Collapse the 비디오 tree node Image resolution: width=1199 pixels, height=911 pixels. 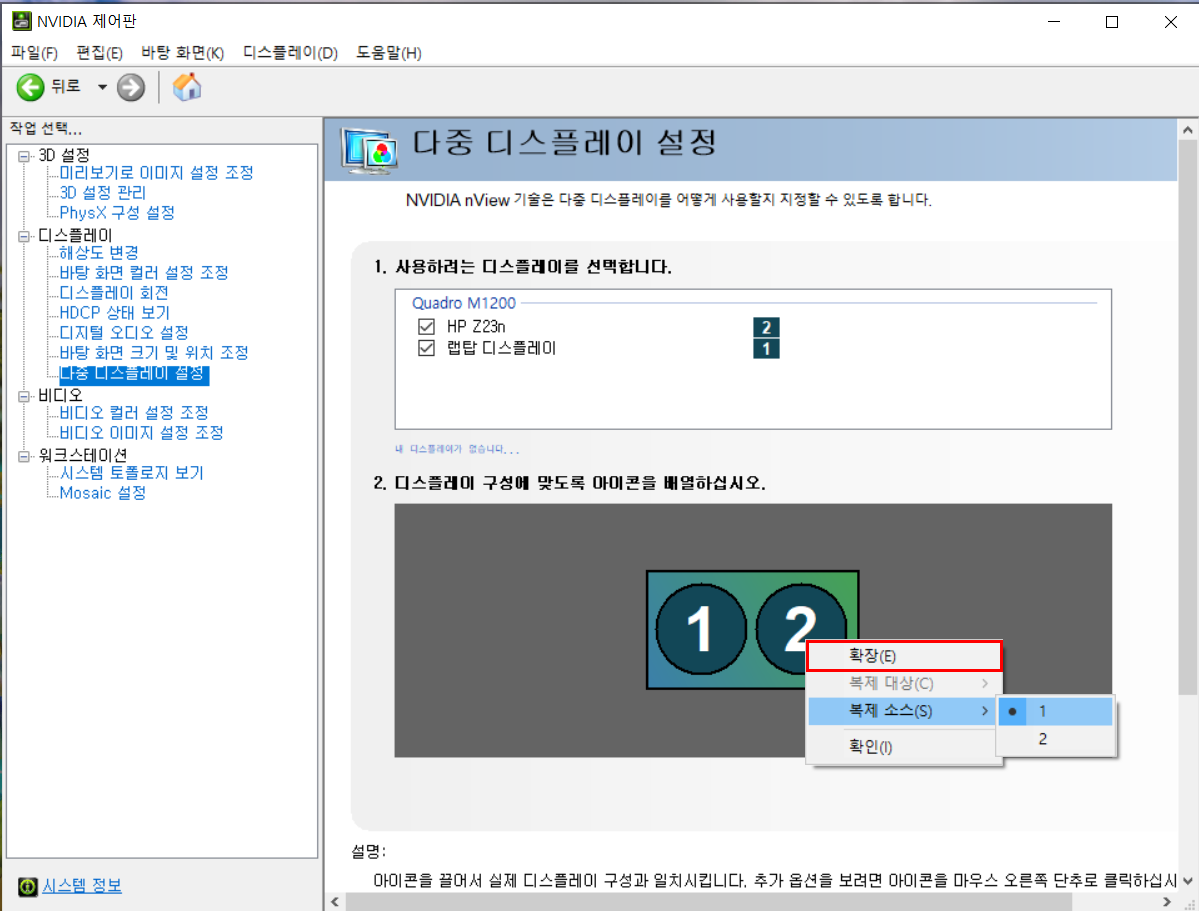pos(24,396)
